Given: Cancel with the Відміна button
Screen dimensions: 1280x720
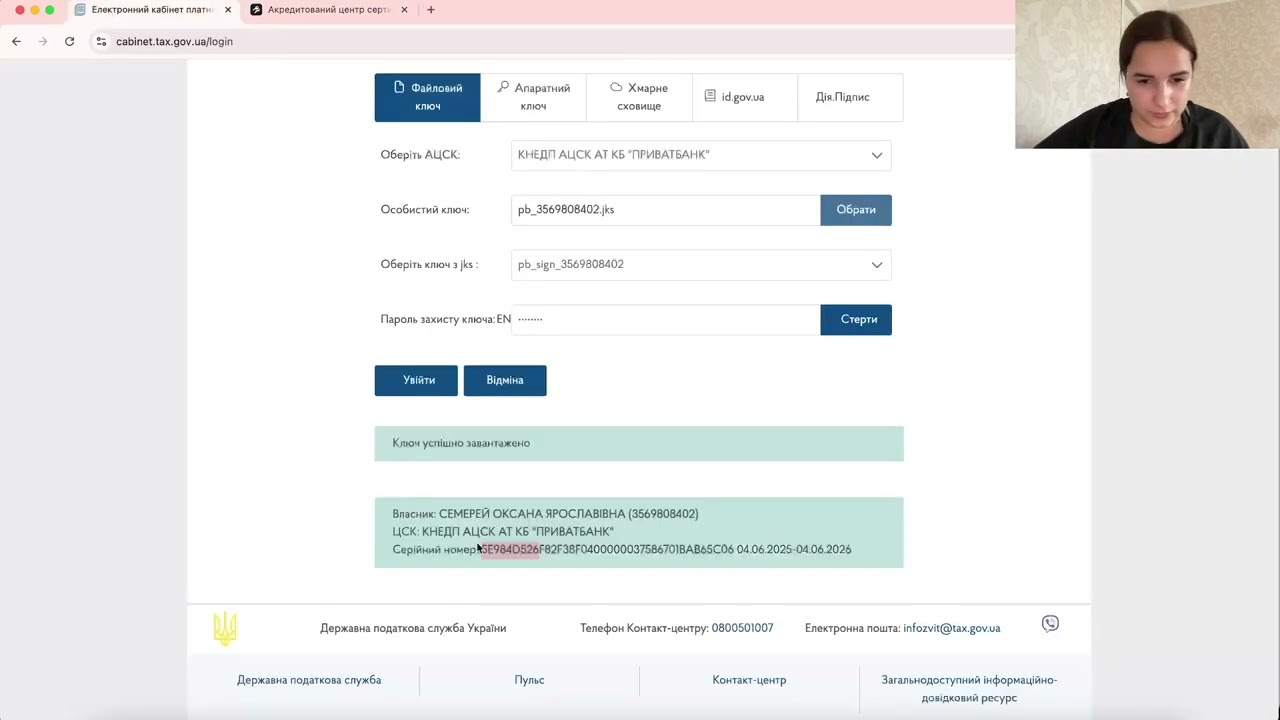Looking at the screenshot, I should coord(505,380).
